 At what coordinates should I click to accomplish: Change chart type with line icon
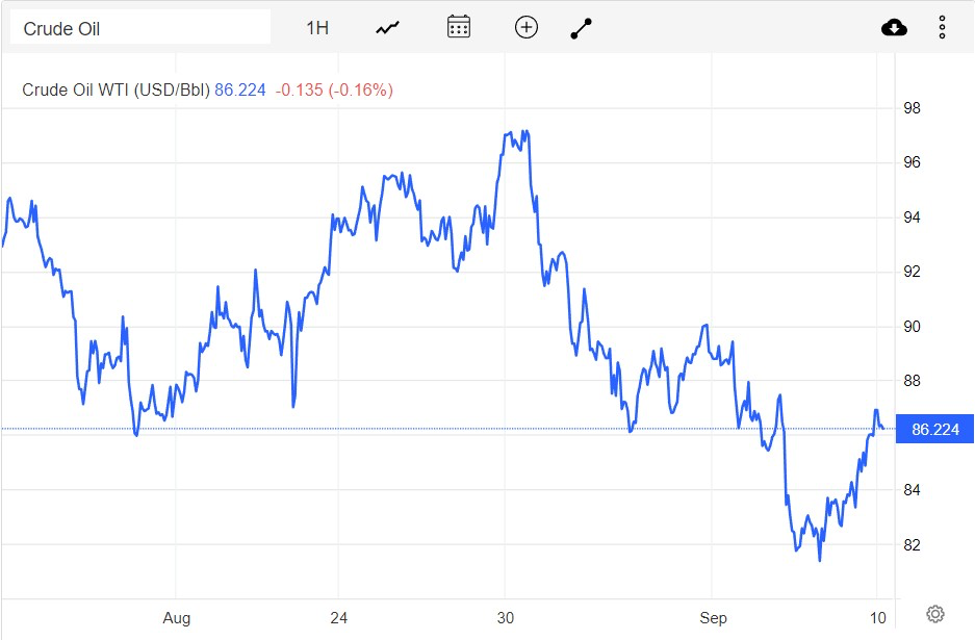click(388, 28)
